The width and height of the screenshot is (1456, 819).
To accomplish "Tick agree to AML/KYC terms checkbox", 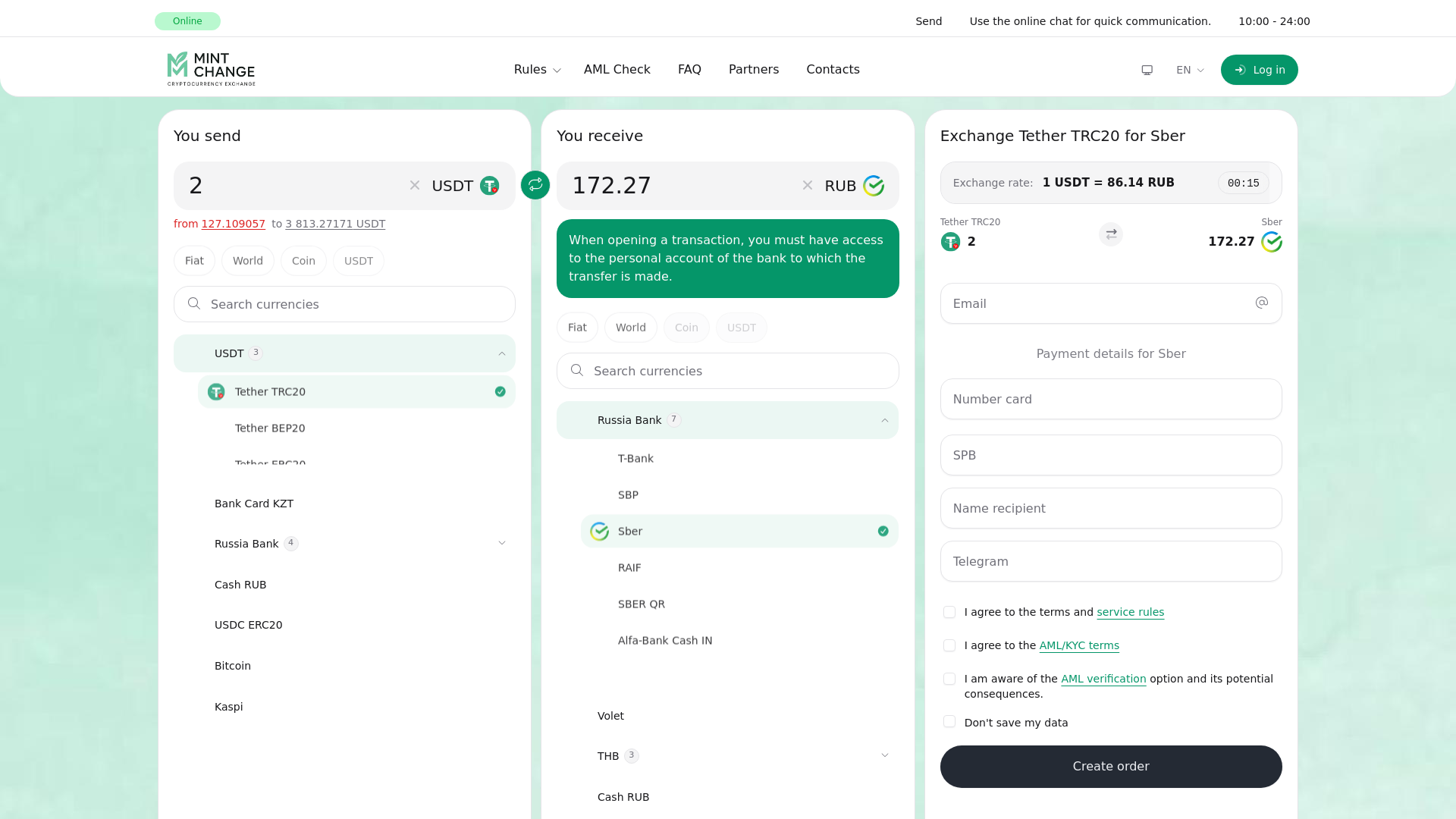I will [x=949, y=645].
